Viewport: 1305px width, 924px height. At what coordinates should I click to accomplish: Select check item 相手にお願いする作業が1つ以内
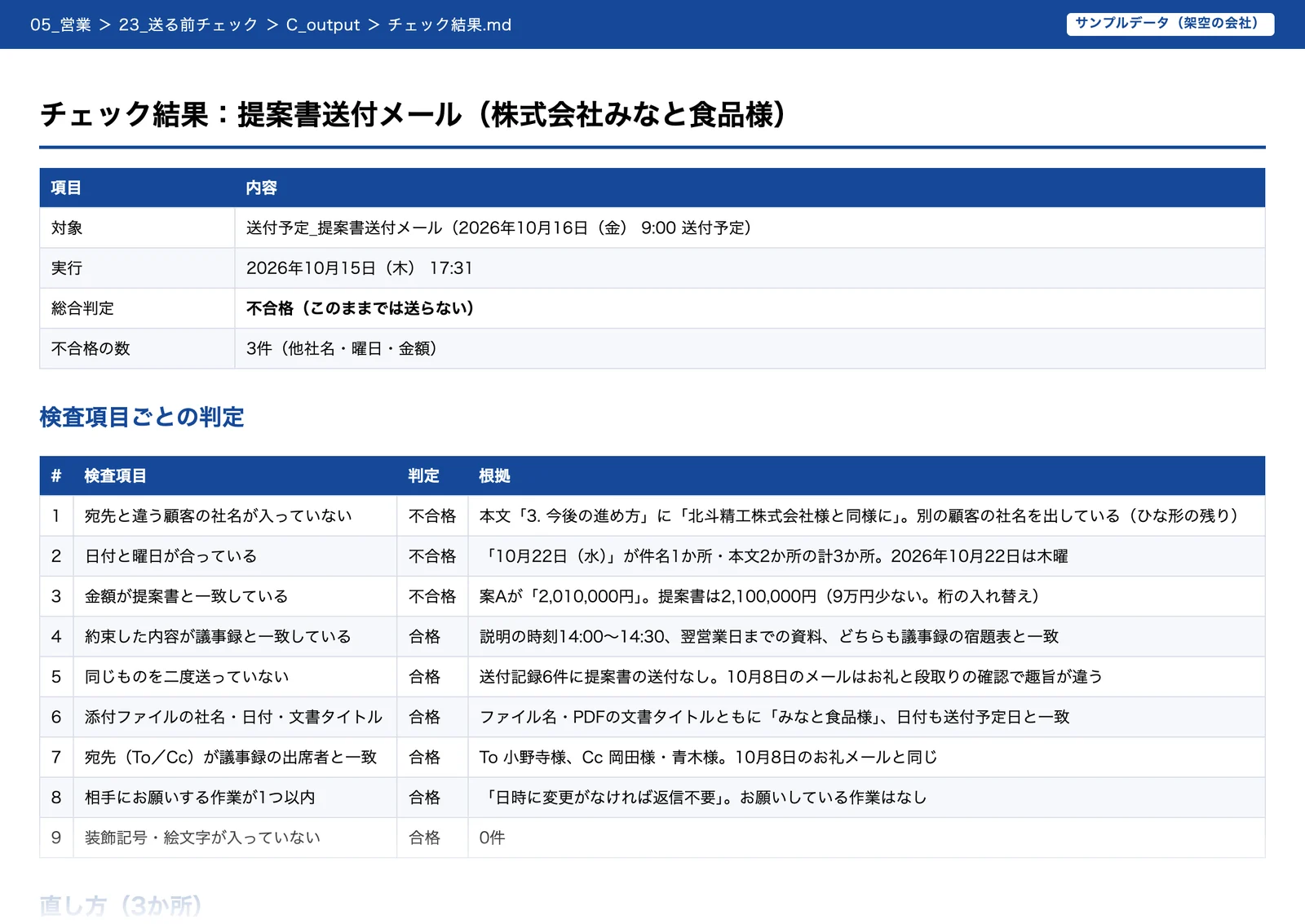[x=200, y=798]
